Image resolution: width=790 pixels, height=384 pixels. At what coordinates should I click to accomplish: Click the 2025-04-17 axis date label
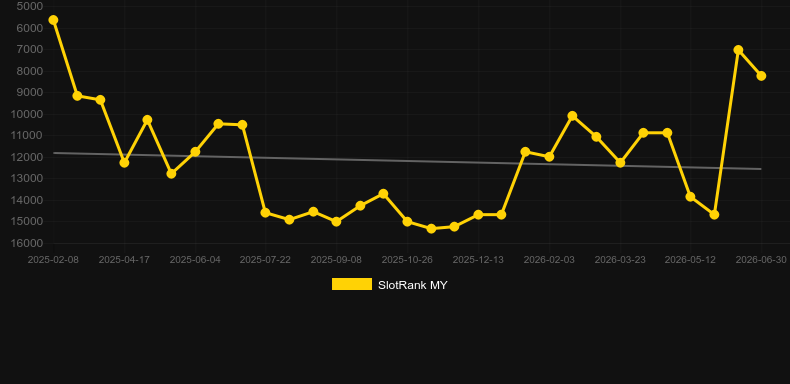tap(124, 260)
